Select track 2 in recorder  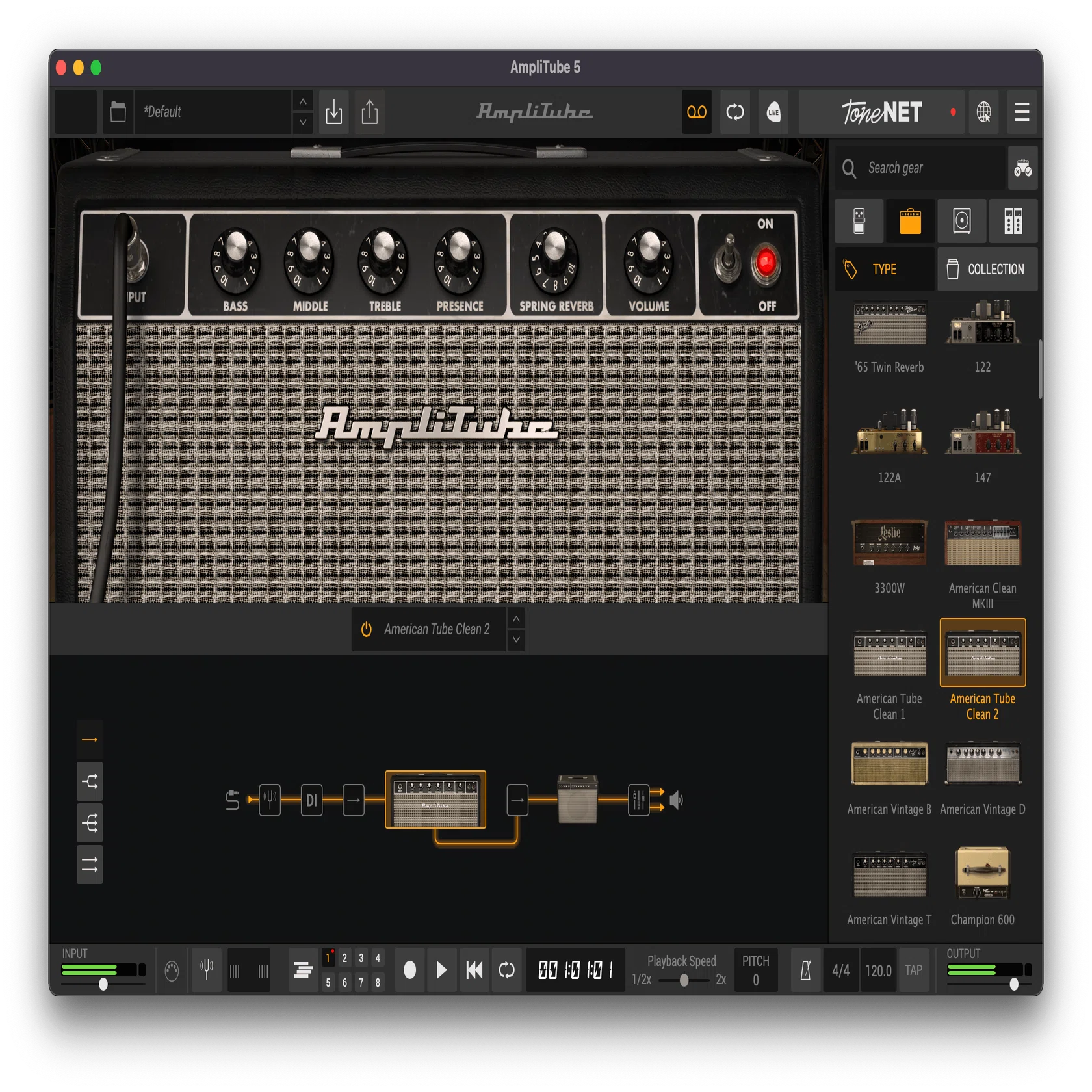[x=344, y=957]
